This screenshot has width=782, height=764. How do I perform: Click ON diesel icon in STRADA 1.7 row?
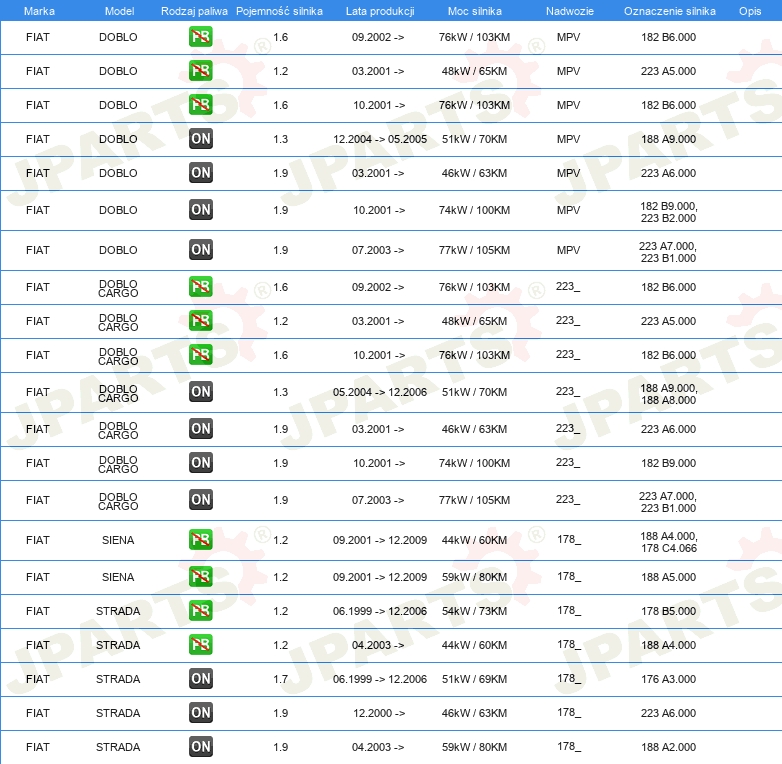point(200,678)
